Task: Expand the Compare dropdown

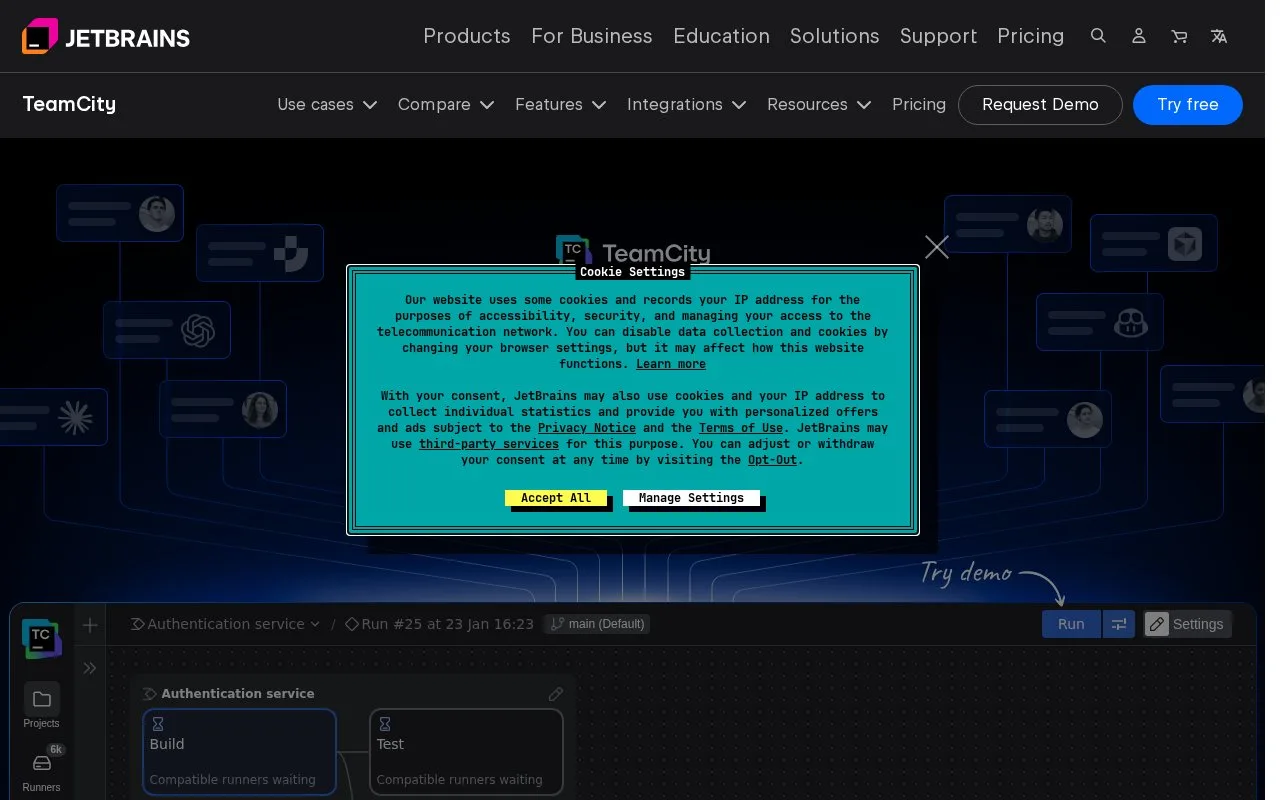Action: pyautogui.click(x=446, y=104)
